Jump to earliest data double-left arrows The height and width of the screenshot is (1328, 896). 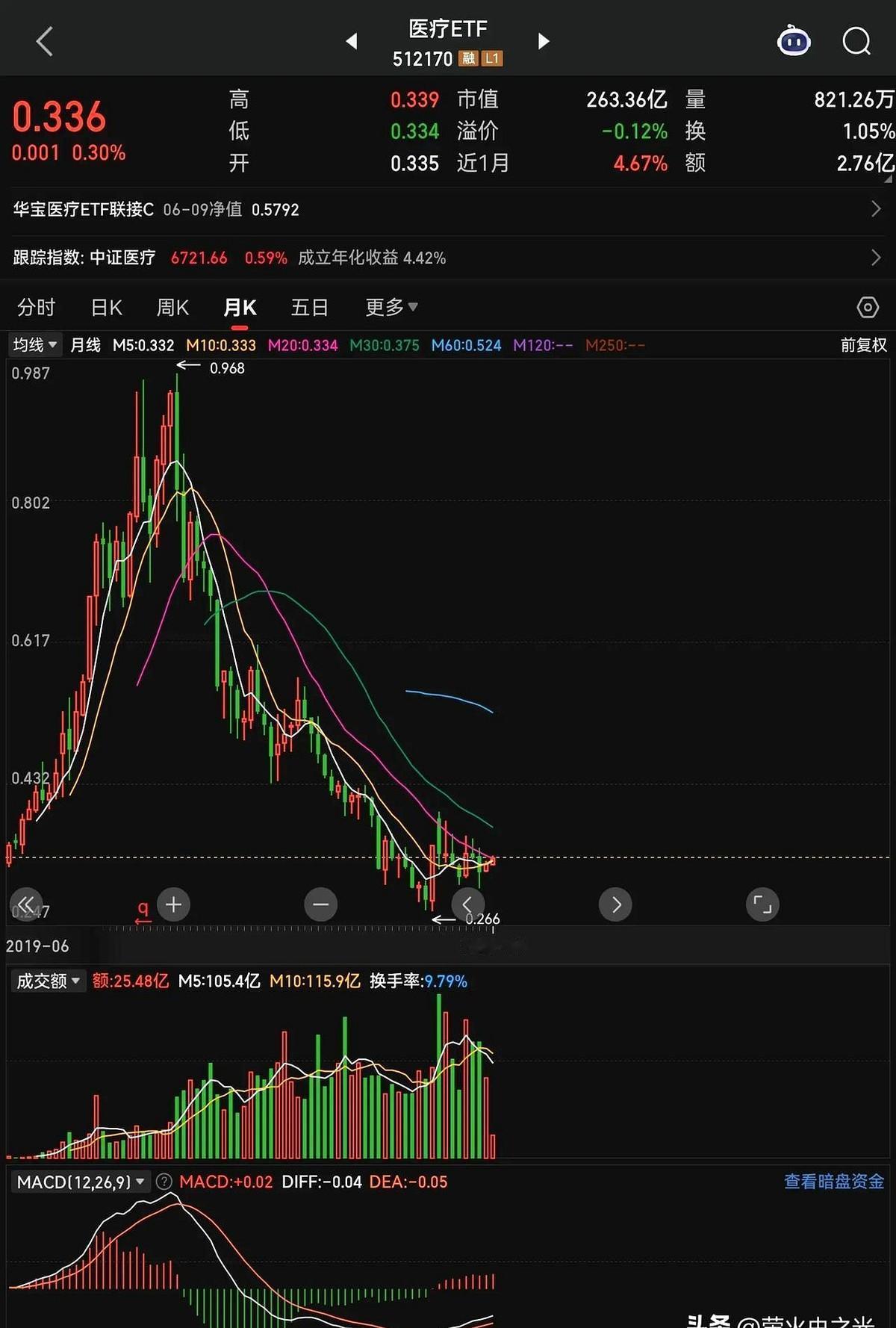(x=26, y=905)
